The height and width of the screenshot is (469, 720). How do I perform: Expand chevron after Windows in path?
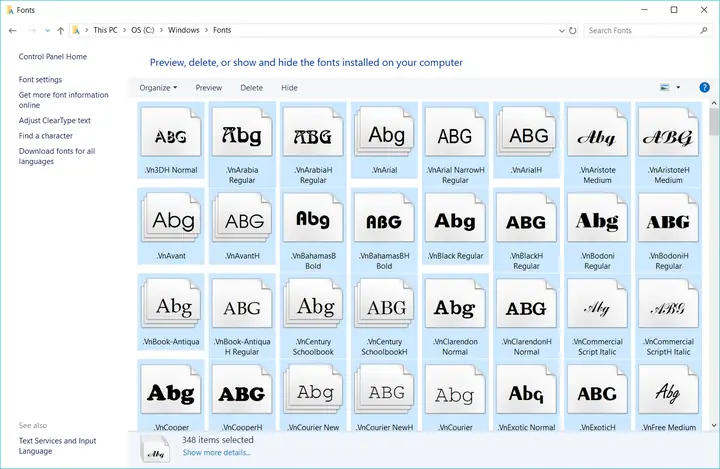206,30
